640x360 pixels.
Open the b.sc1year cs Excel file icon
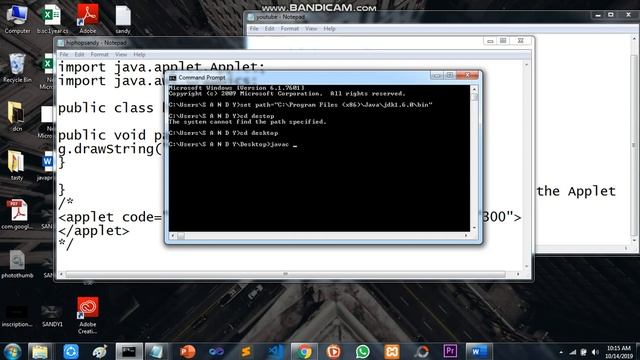(52, 18)
